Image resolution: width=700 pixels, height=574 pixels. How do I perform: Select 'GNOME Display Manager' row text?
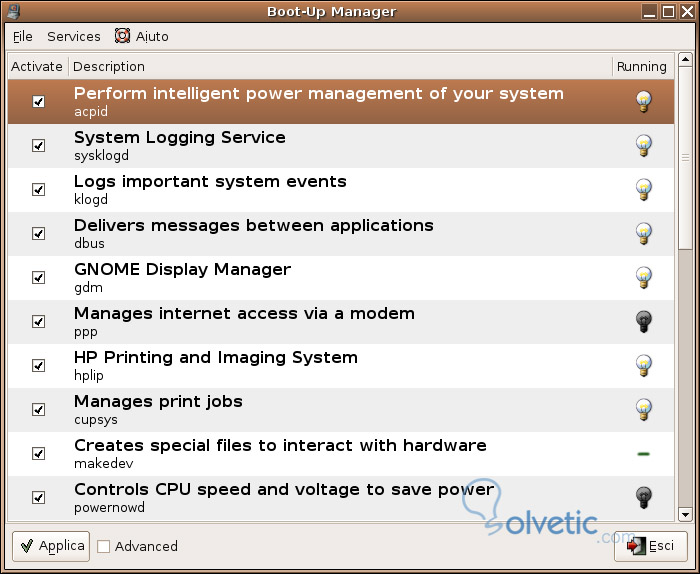point(182,270)
